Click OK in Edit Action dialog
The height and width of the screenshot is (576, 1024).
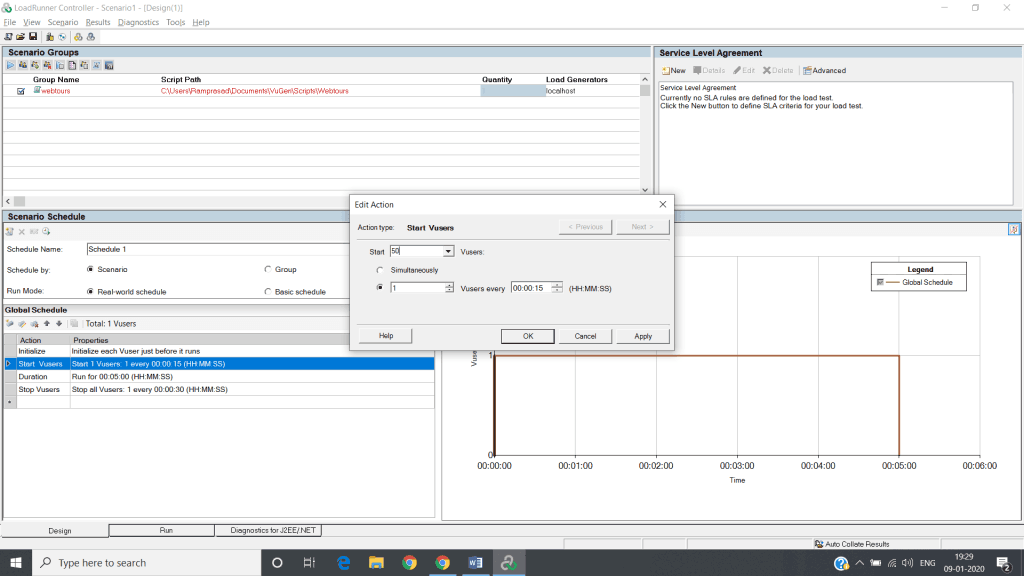[x=528, y=336]
